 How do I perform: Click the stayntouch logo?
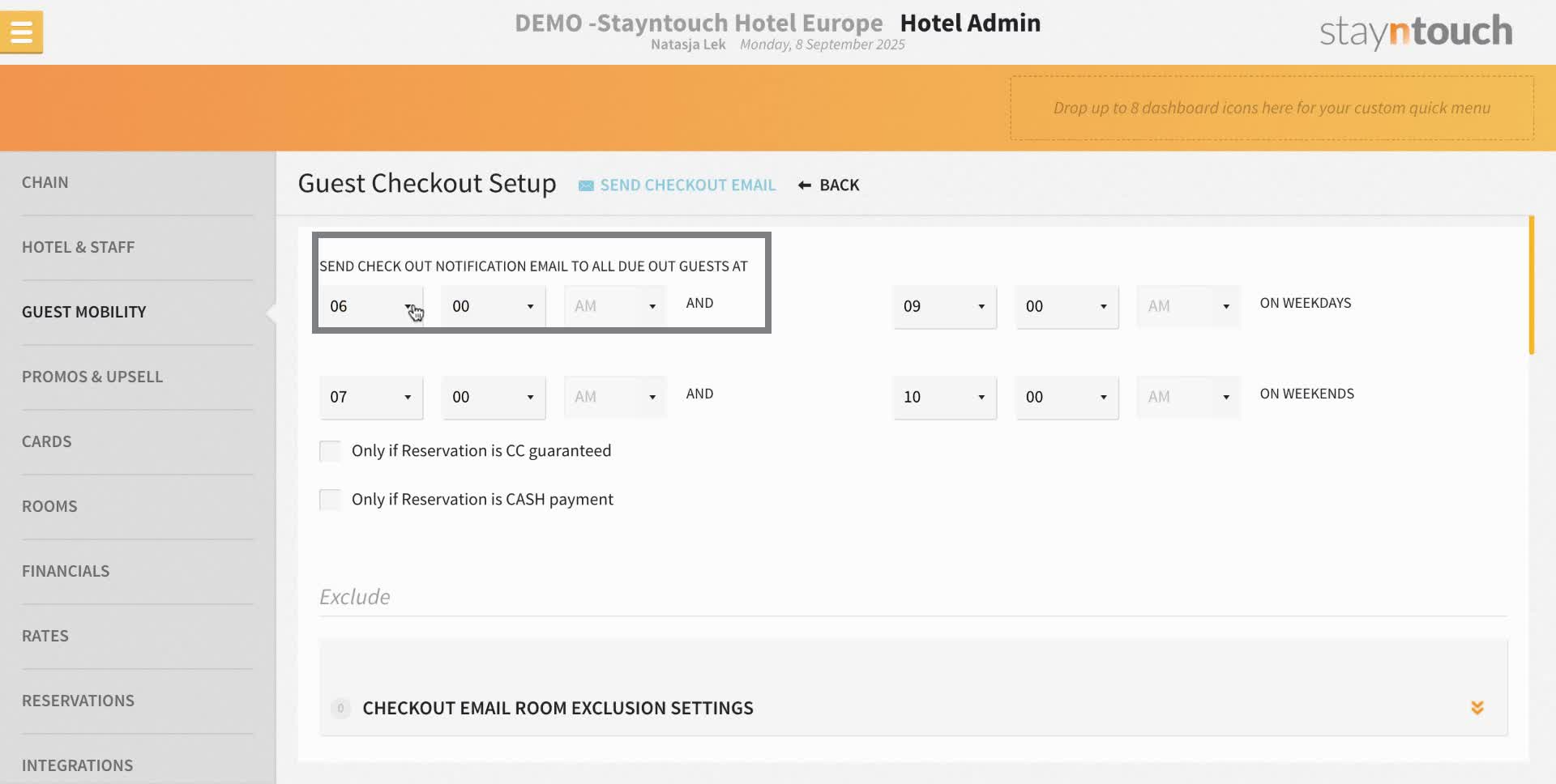(x=1414, y=31)
